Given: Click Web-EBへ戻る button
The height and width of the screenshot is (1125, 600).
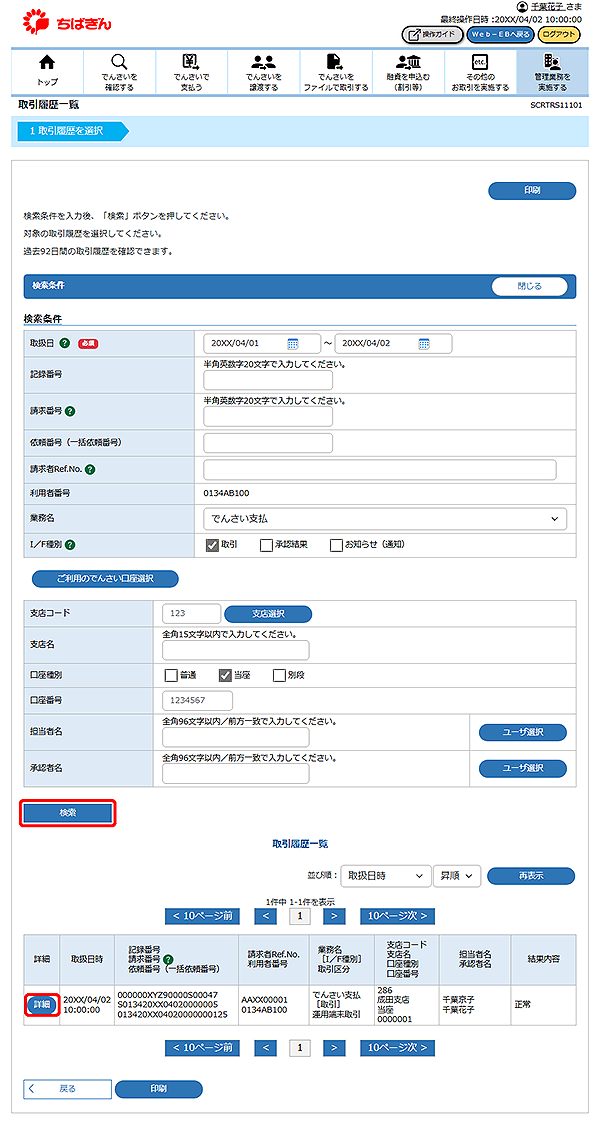Looking at the screenshot, I should pos(500,34).
